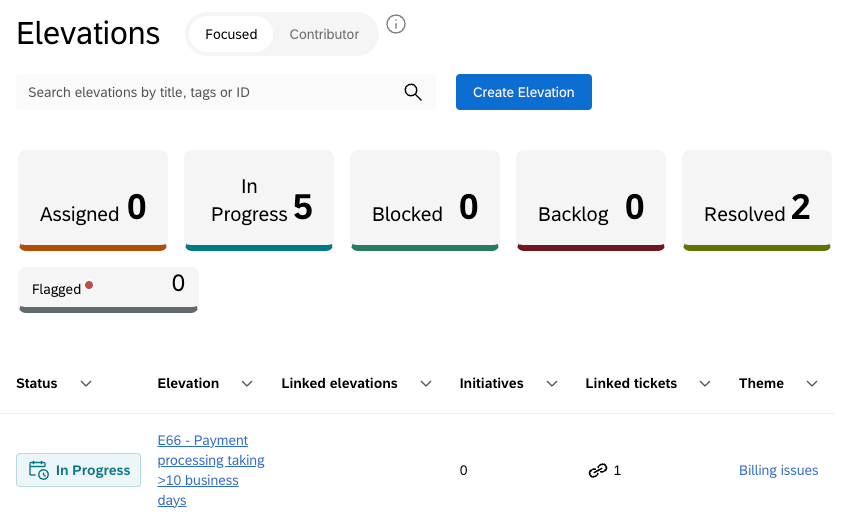Expand the Linked tickets column chevron
The image size is (850, 517).
[705, 384]
